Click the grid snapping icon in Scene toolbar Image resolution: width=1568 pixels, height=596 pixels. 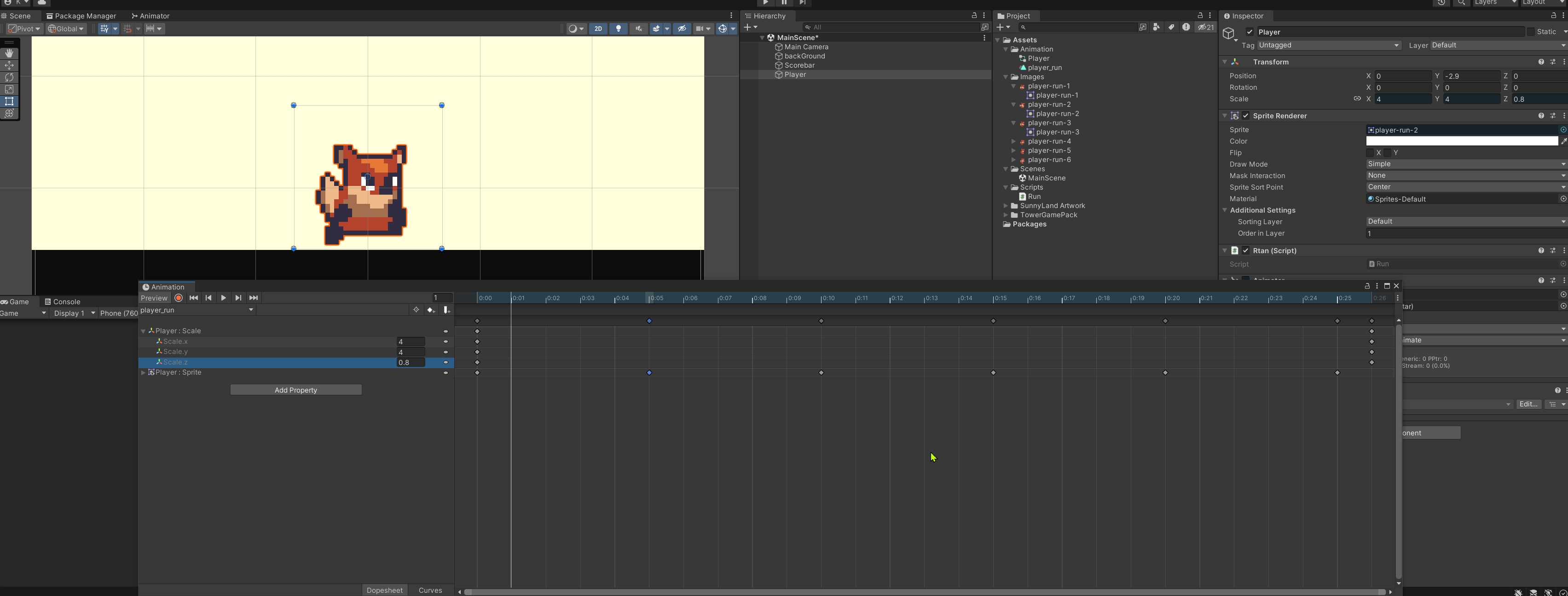click(x=127, y=29)
